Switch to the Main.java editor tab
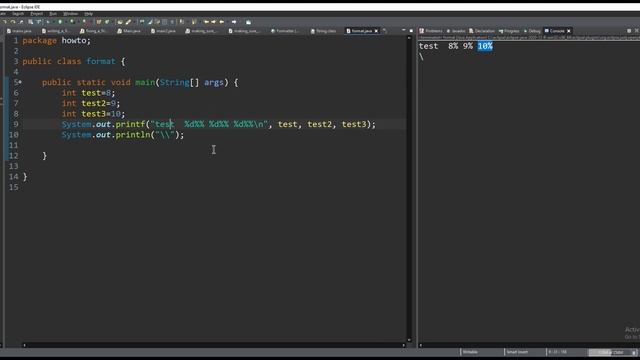 (x=129, y=31)
